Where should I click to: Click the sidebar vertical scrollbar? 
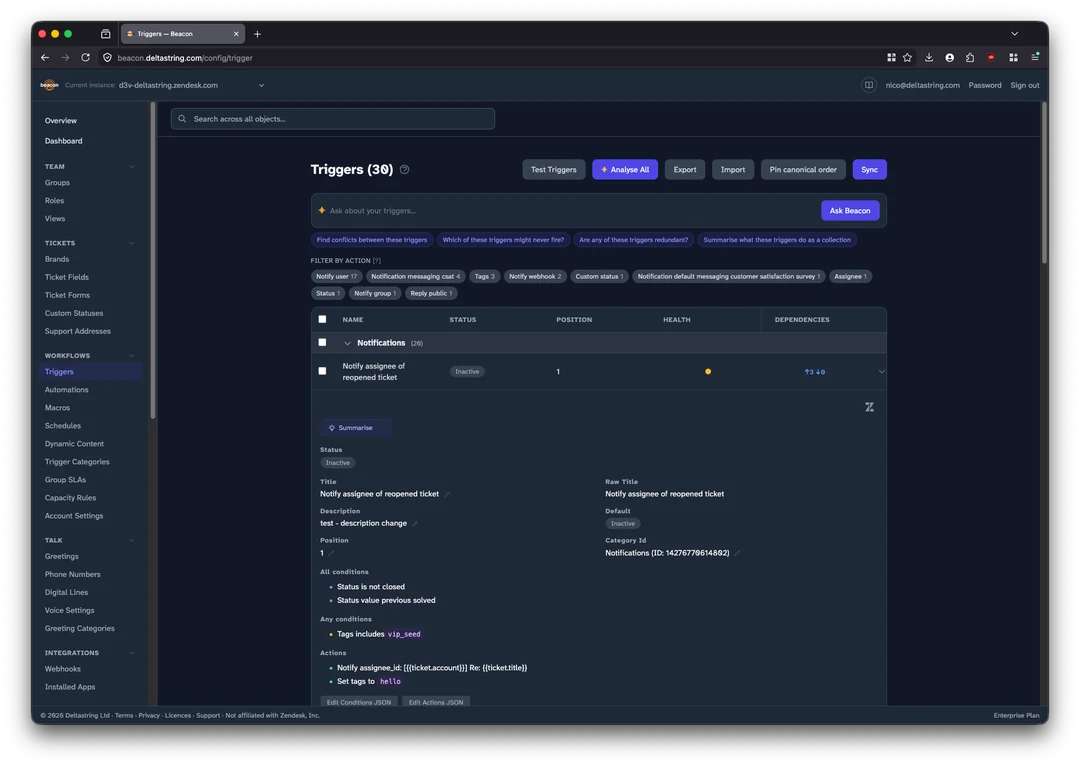[153, 260]
